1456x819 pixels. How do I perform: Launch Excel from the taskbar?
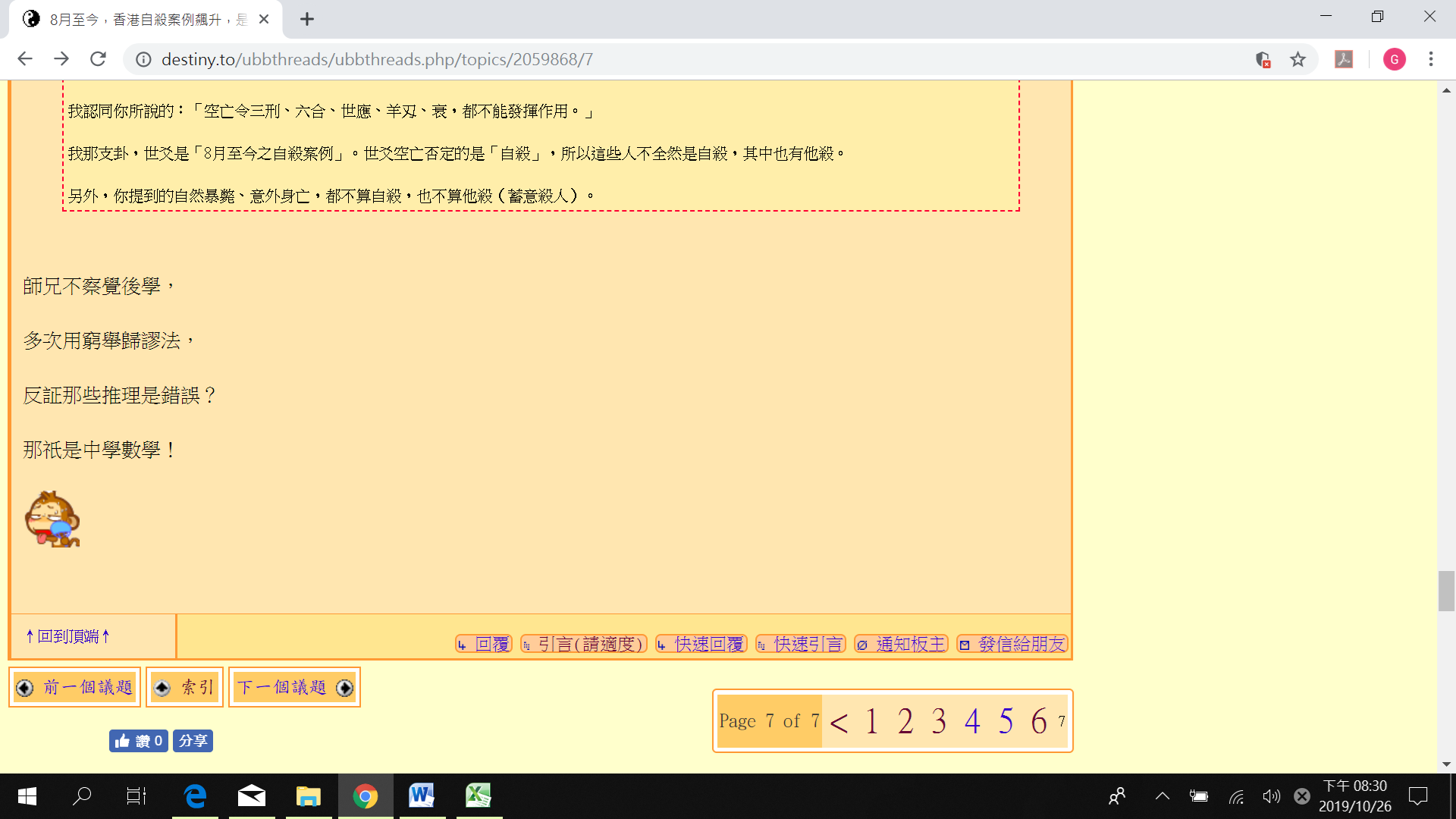click(478, 795)
